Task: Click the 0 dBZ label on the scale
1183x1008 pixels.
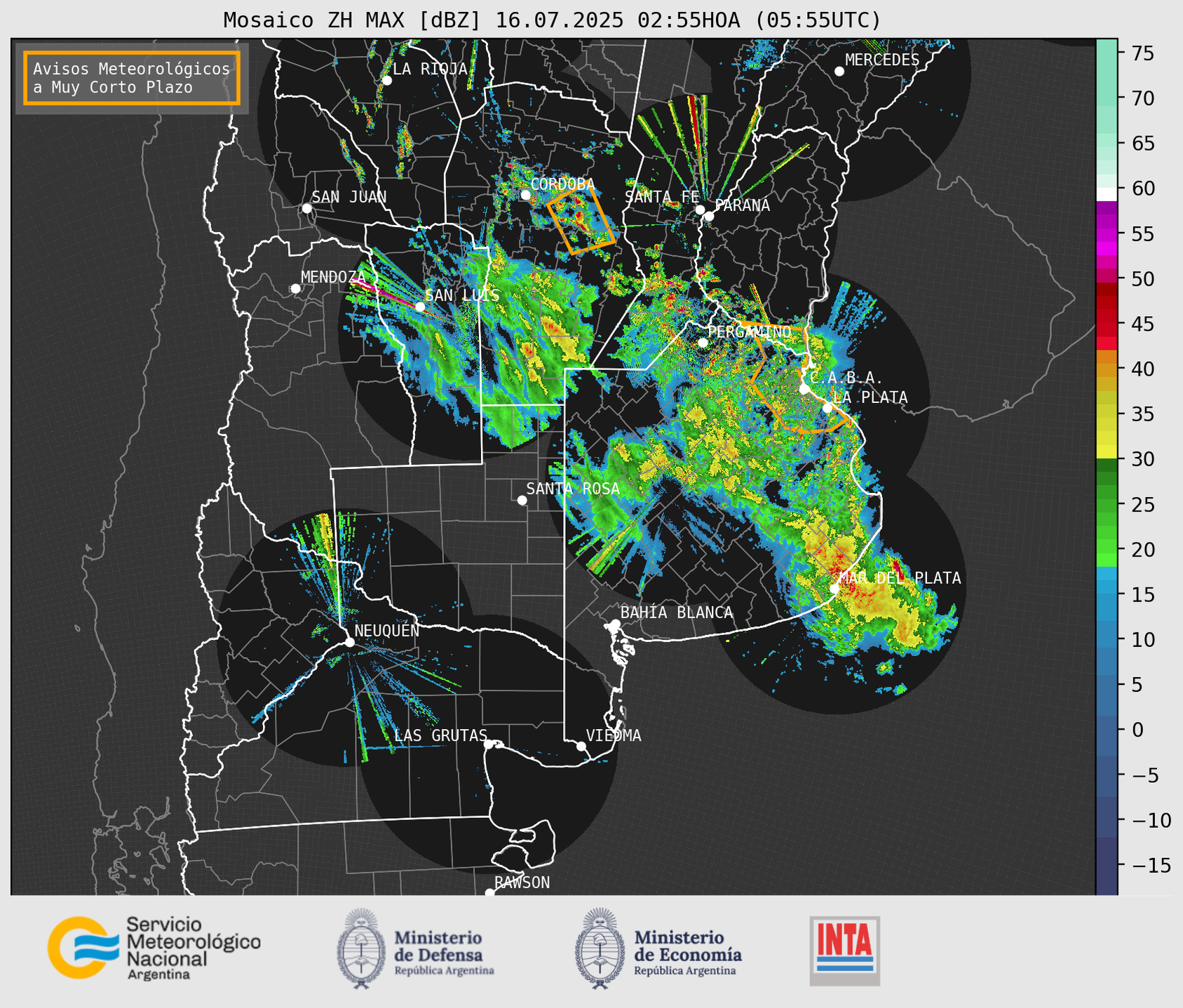Action: tap(1137, 730)
